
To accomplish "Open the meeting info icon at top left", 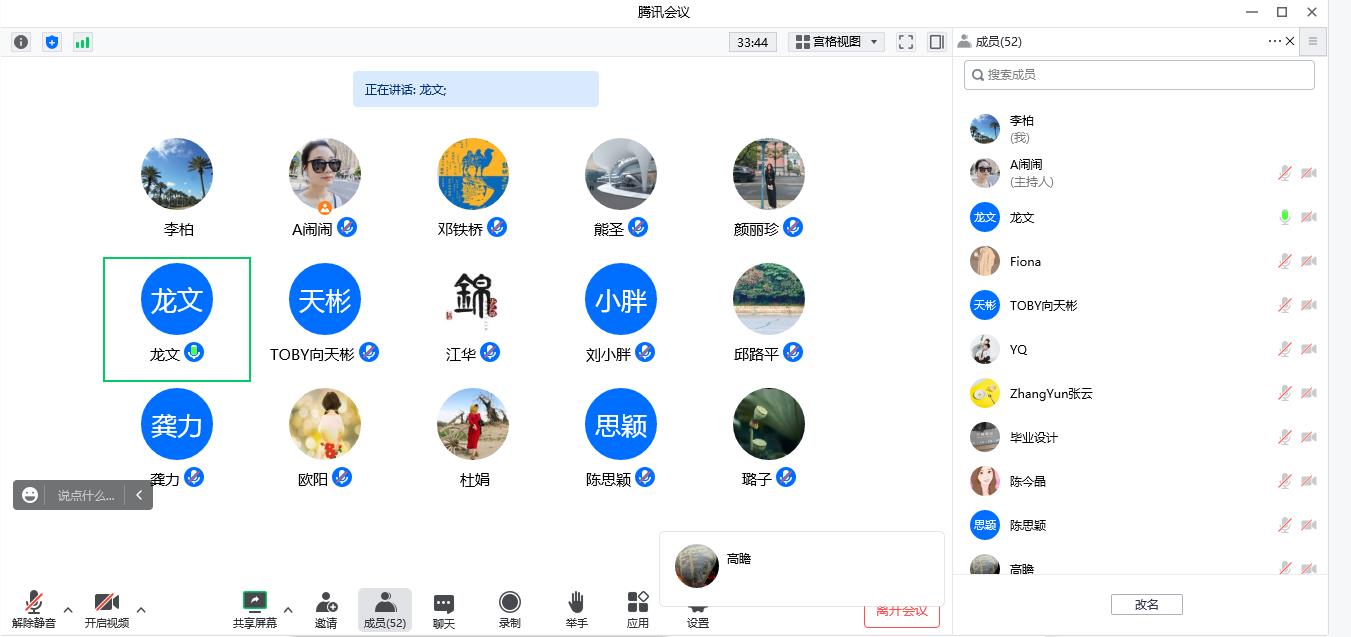I will (x=20, y=42).
